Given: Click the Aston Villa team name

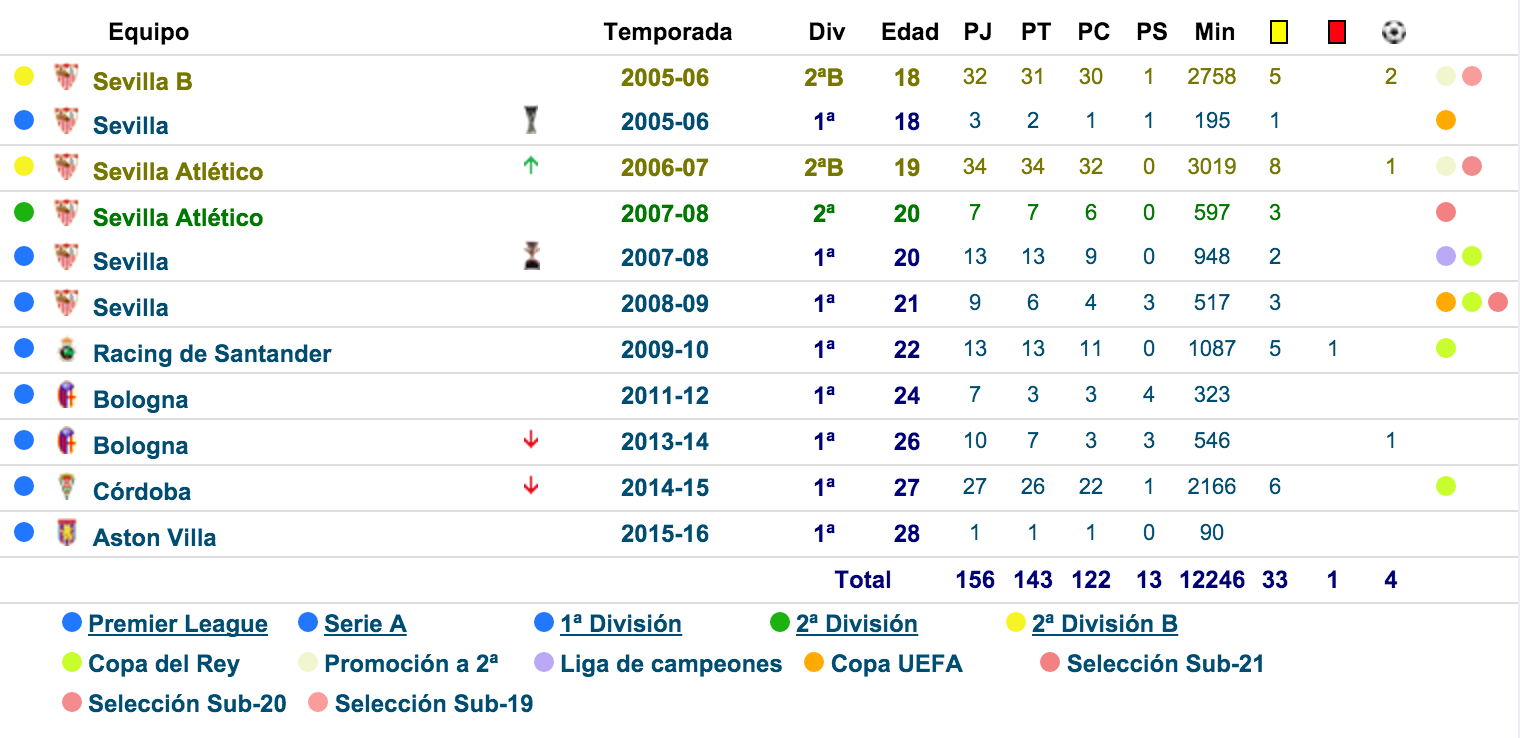Looking at the screenshot, I should 154,537.
